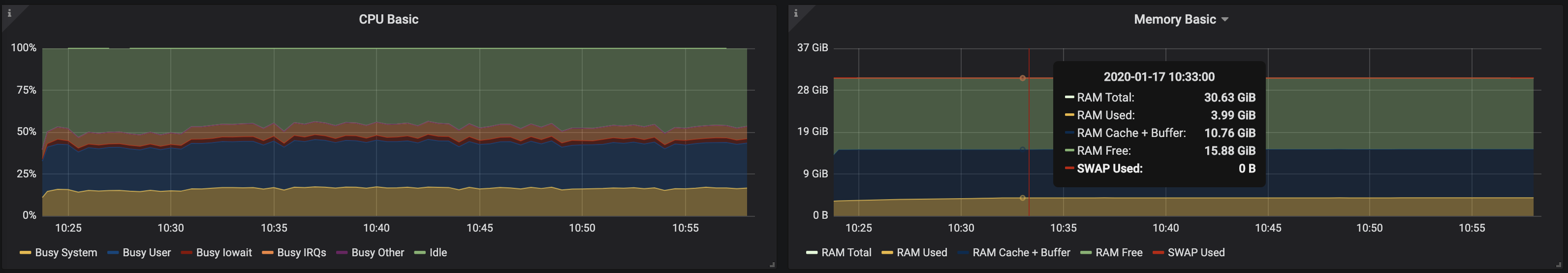Viewport: 1568px width, 273px height.
Task: Select RAM Used in the bottom legend
Action: 922,252
